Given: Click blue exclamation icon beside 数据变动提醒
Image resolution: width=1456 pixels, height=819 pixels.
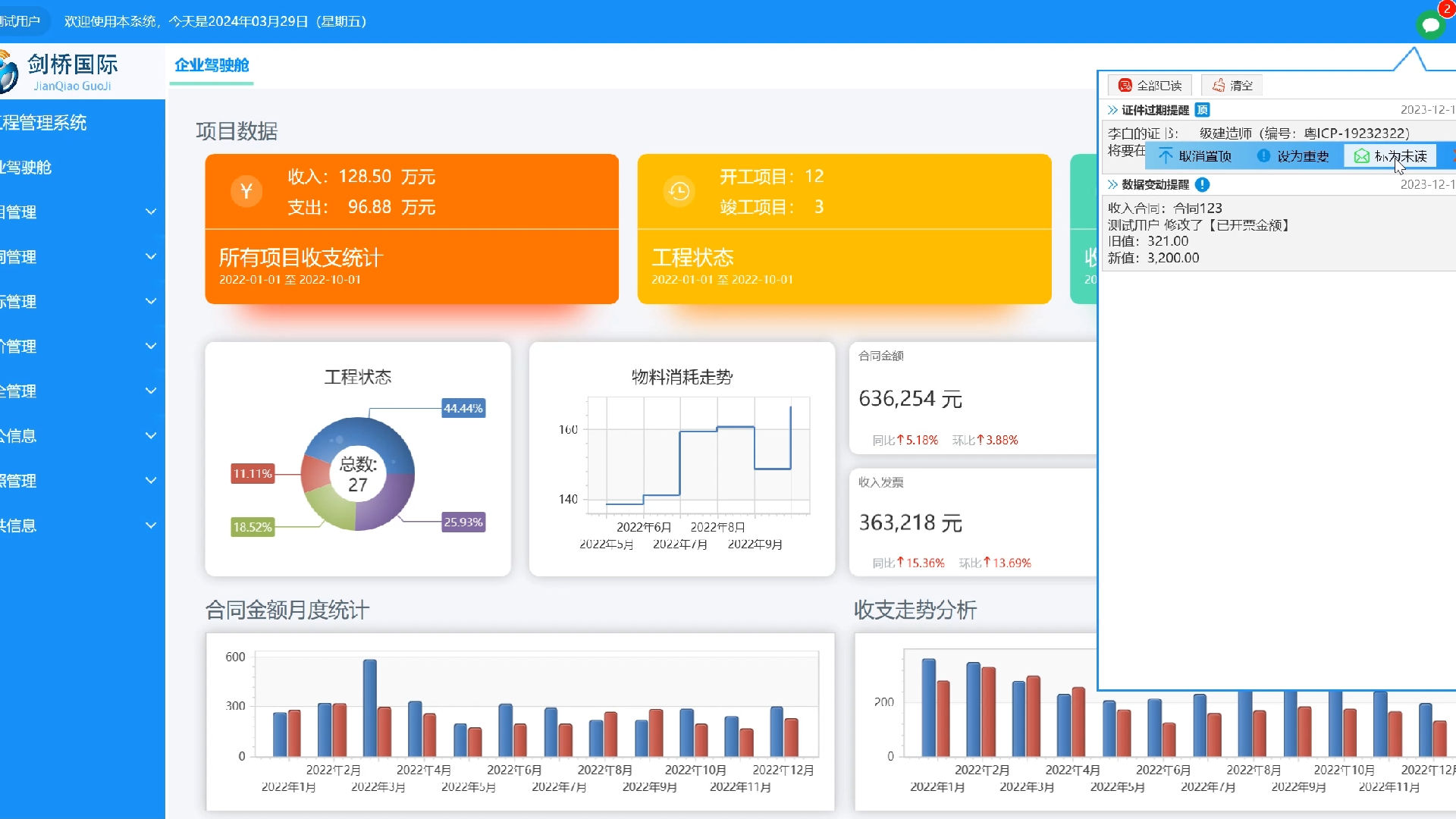Looking at the screenshot, I should [1202, 184].
